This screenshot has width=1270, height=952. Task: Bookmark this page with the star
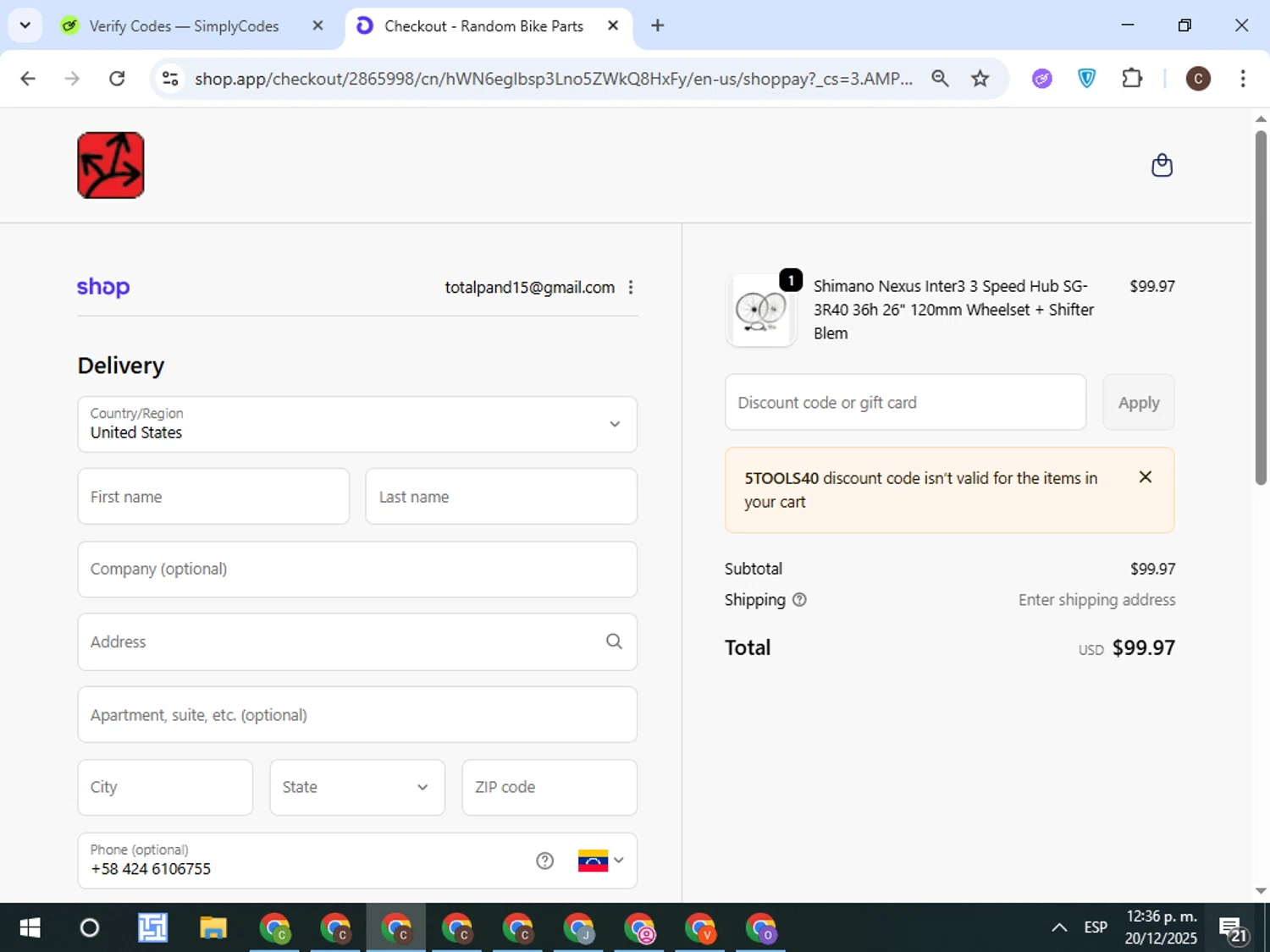coord(980,79)
